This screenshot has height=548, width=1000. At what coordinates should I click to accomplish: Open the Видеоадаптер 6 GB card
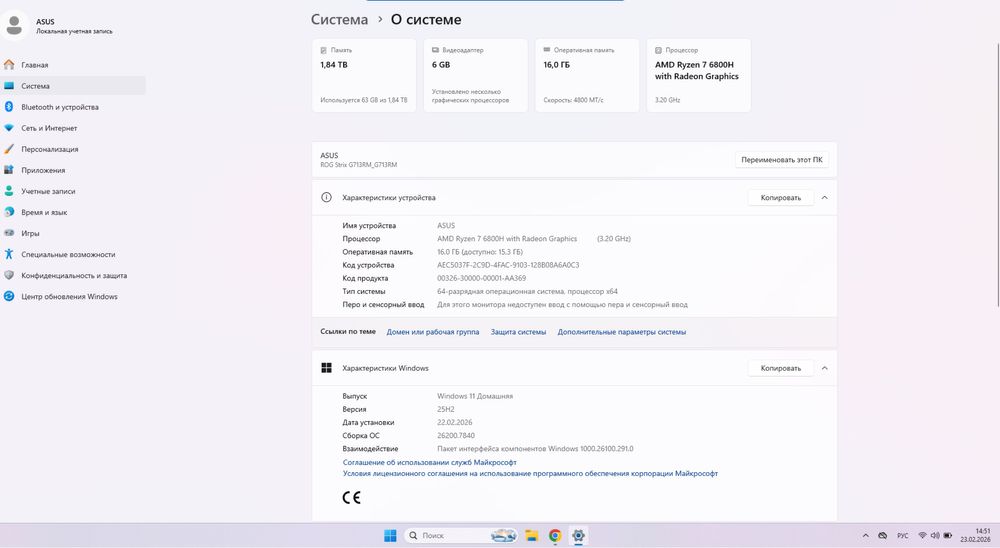tap(476, 75)
